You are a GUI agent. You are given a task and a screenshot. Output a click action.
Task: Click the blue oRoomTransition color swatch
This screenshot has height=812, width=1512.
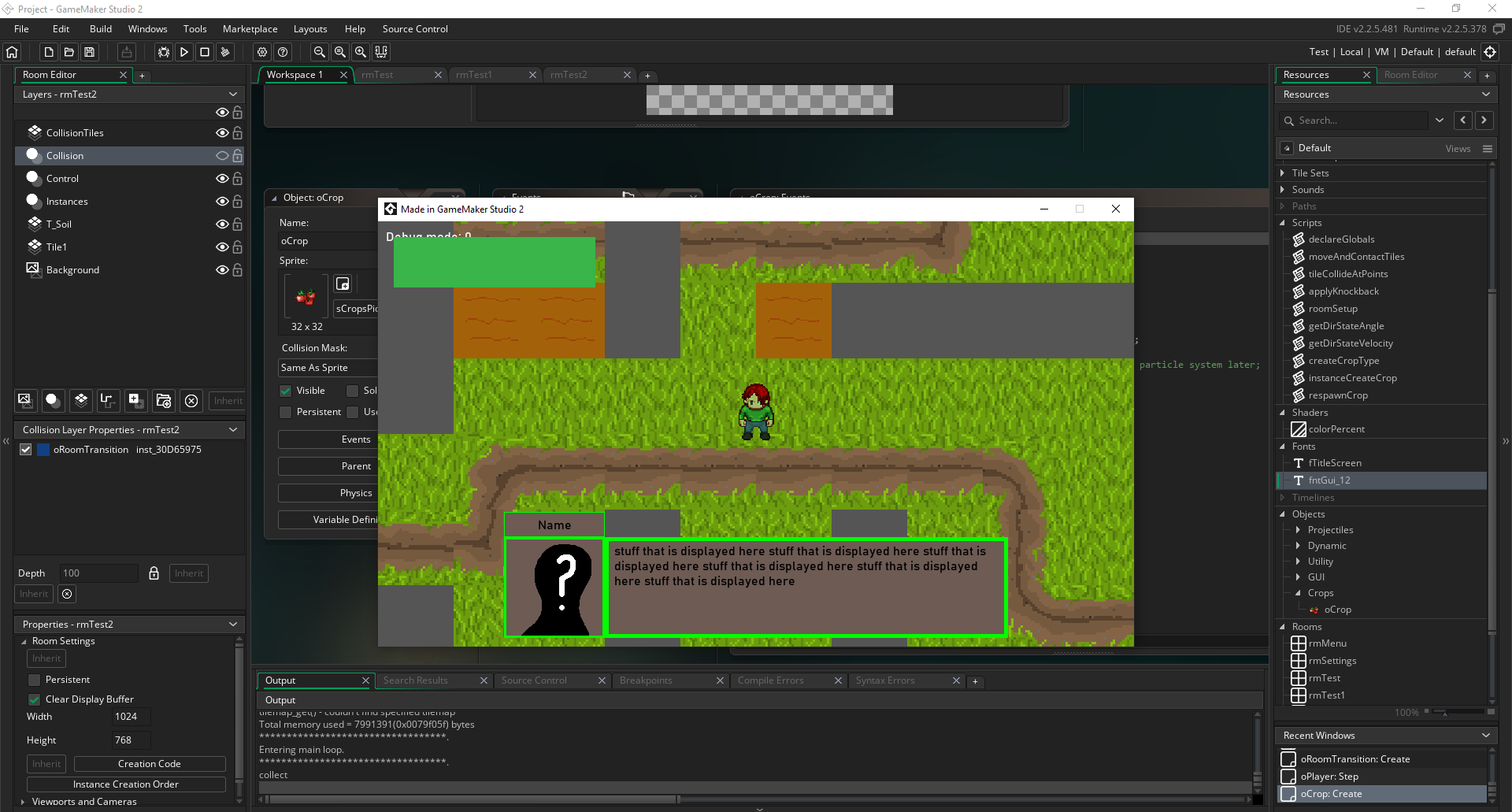(x=44, y=450)
